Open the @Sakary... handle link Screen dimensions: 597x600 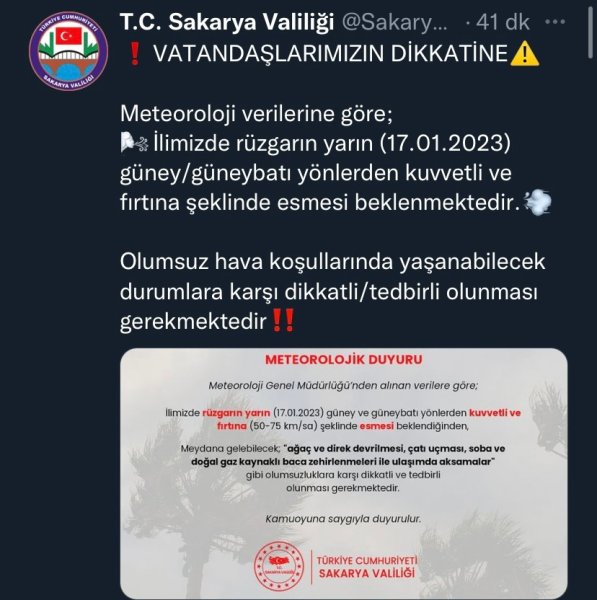tap(394, 23)
